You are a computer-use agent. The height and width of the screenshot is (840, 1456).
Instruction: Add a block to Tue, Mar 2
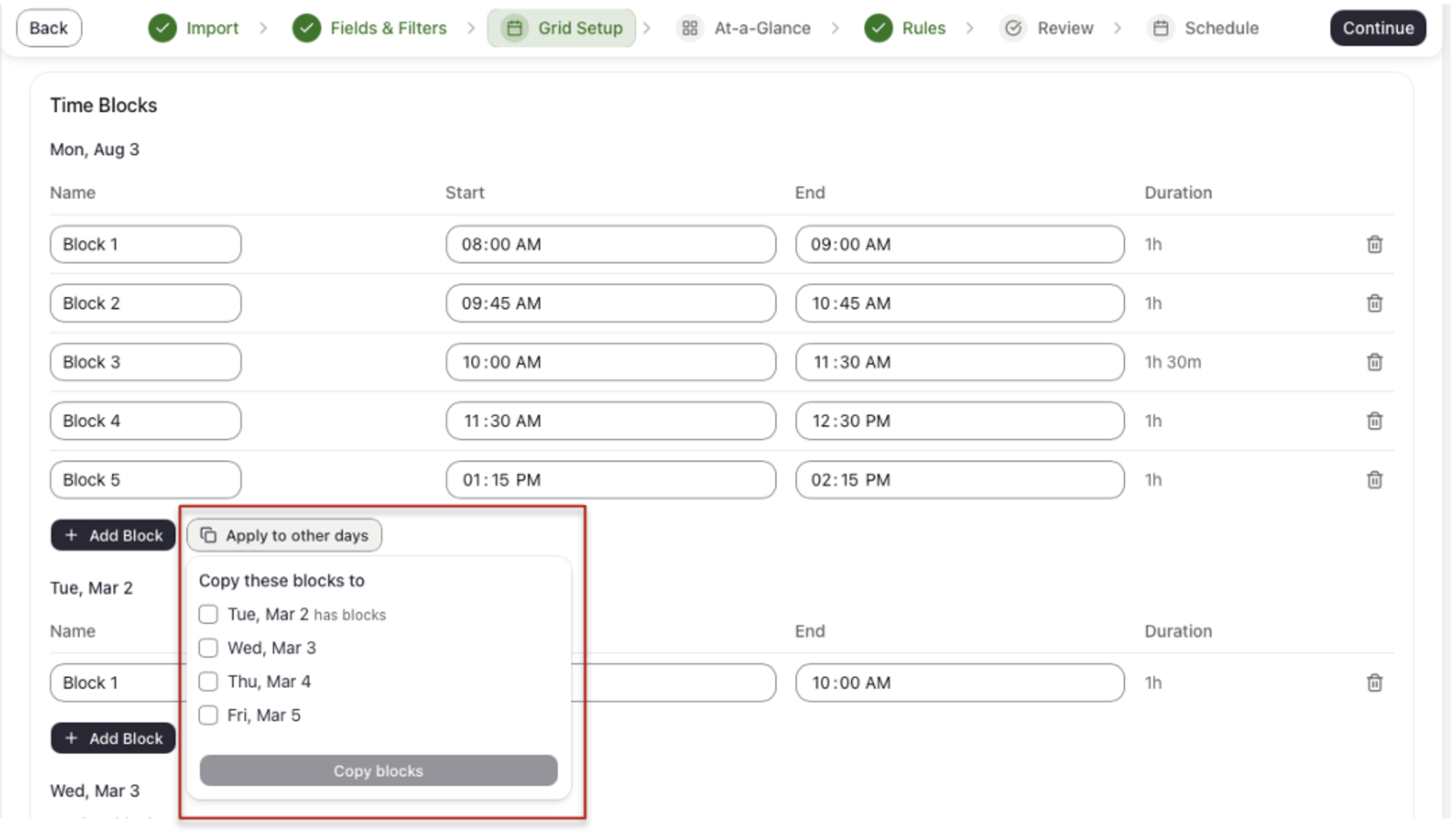[113, 738]
